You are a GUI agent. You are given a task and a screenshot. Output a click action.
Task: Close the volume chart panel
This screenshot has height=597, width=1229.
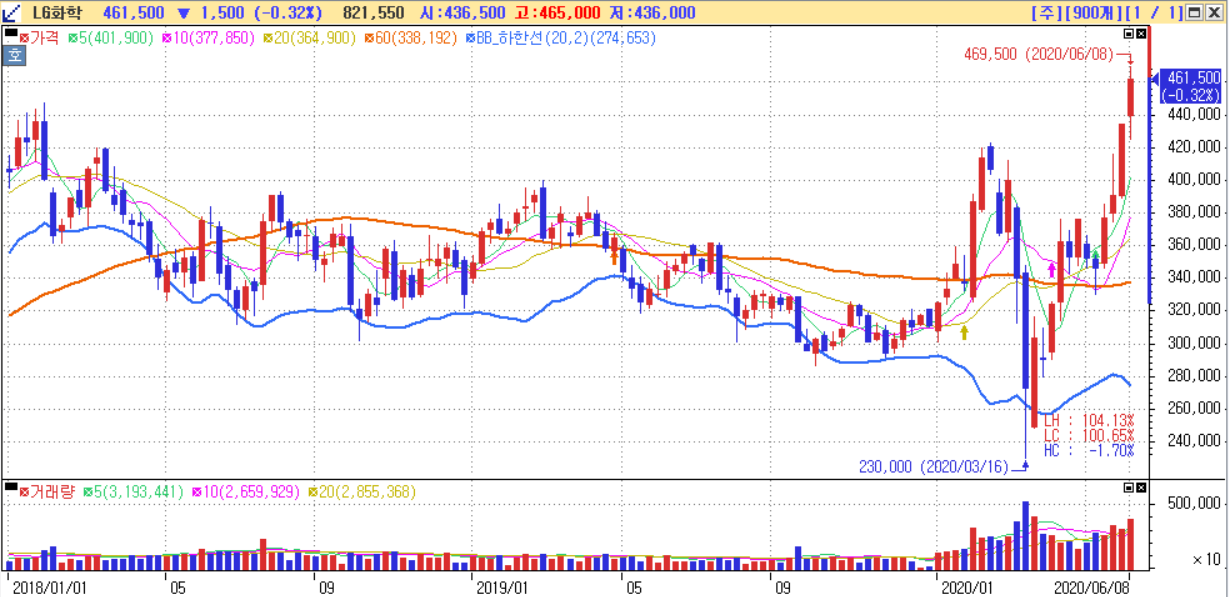(1141, 487)
